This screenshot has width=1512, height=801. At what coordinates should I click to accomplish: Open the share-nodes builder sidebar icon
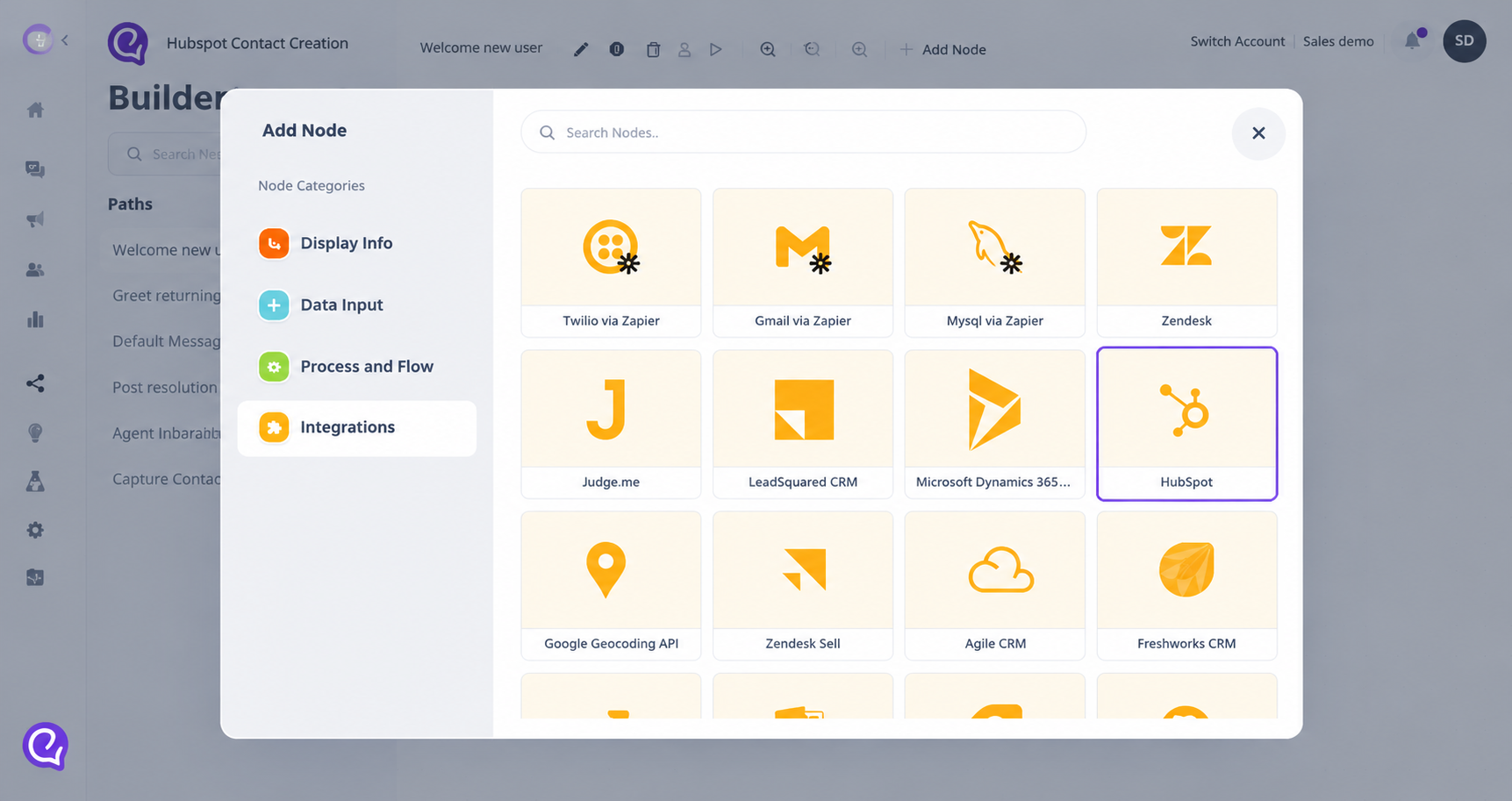point(35,383)
